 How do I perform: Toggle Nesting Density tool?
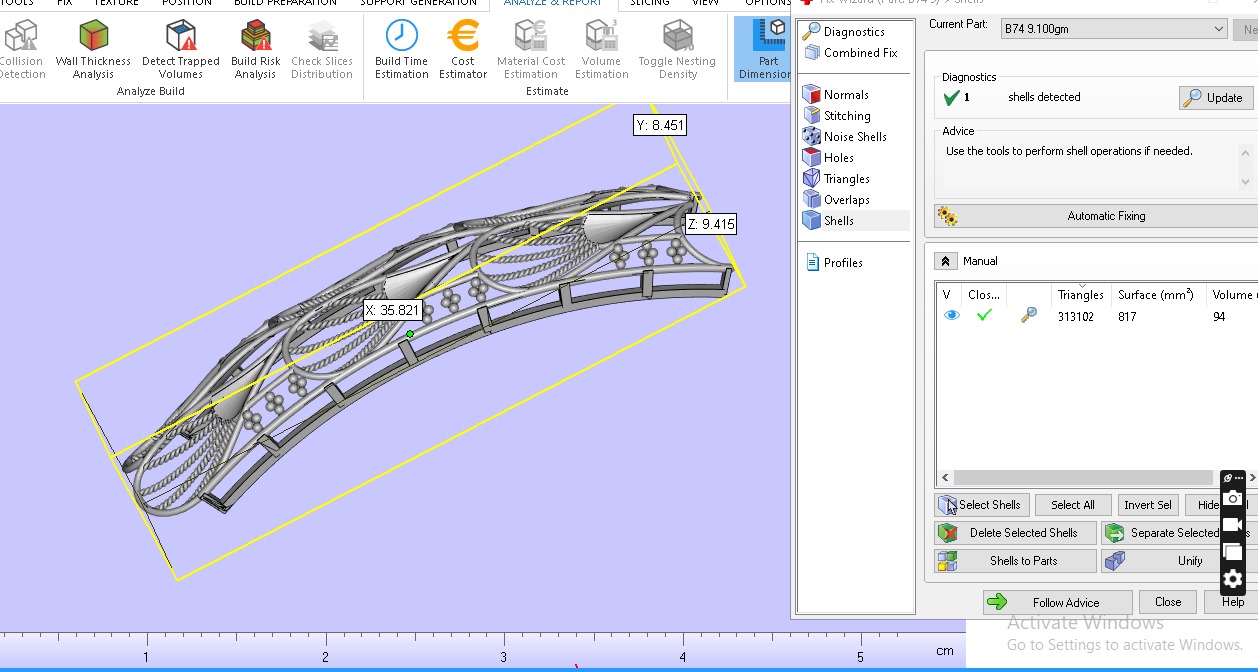677,50
